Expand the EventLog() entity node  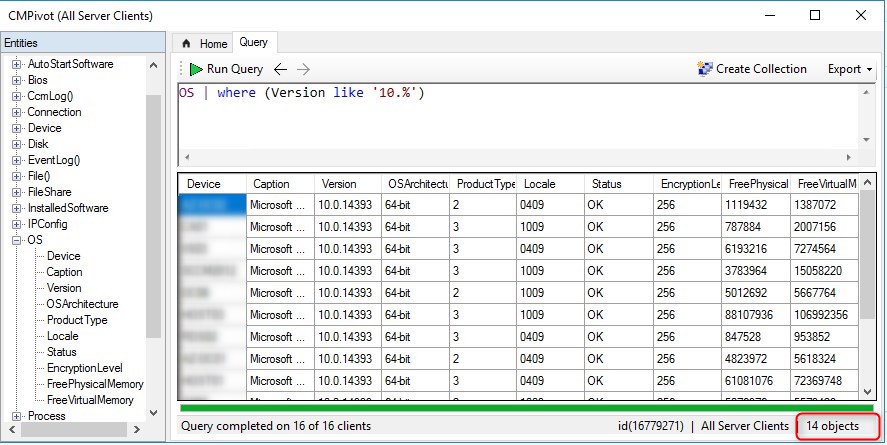16,160
